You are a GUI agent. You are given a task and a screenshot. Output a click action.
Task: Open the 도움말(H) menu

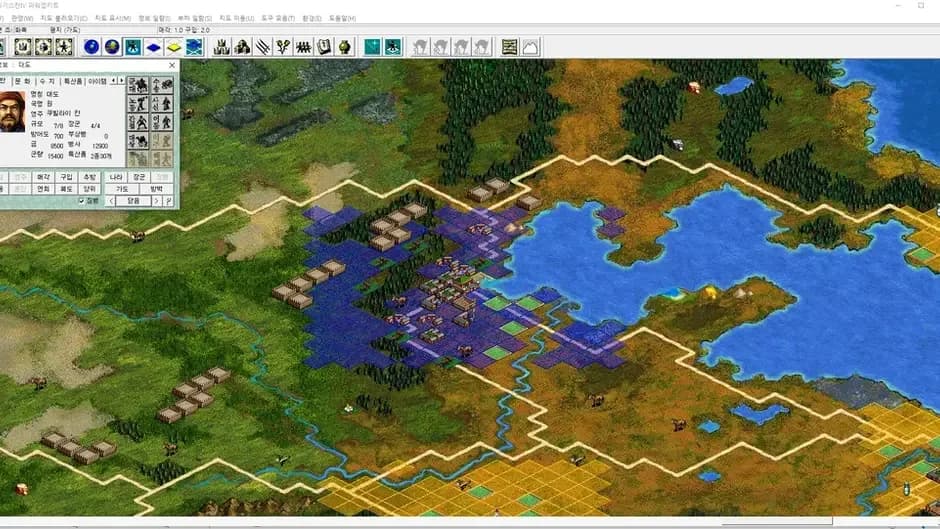342,19
